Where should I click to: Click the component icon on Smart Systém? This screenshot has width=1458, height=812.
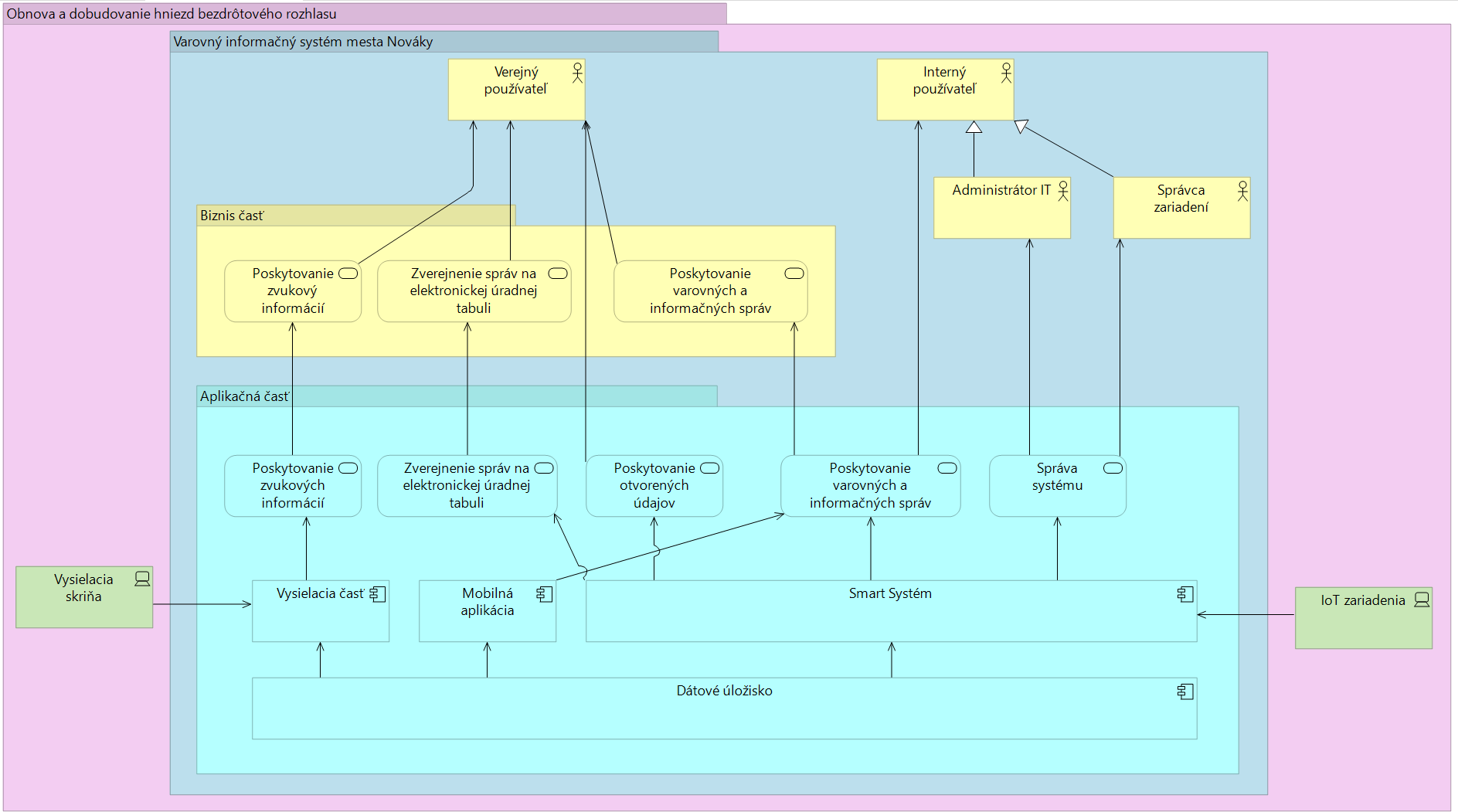point(1185,594)
